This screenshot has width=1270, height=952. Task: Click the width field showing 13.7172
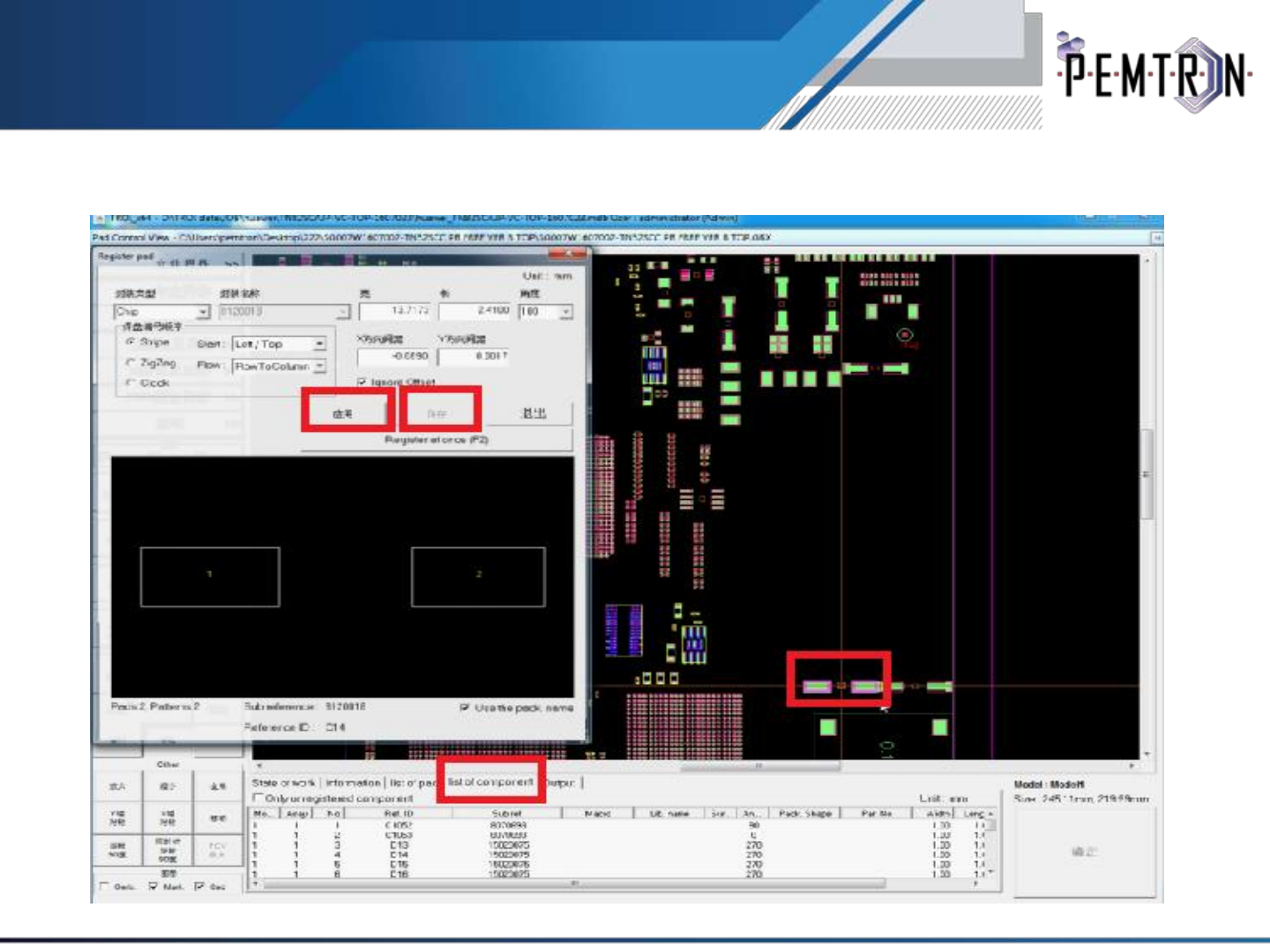tap(395, 311)
